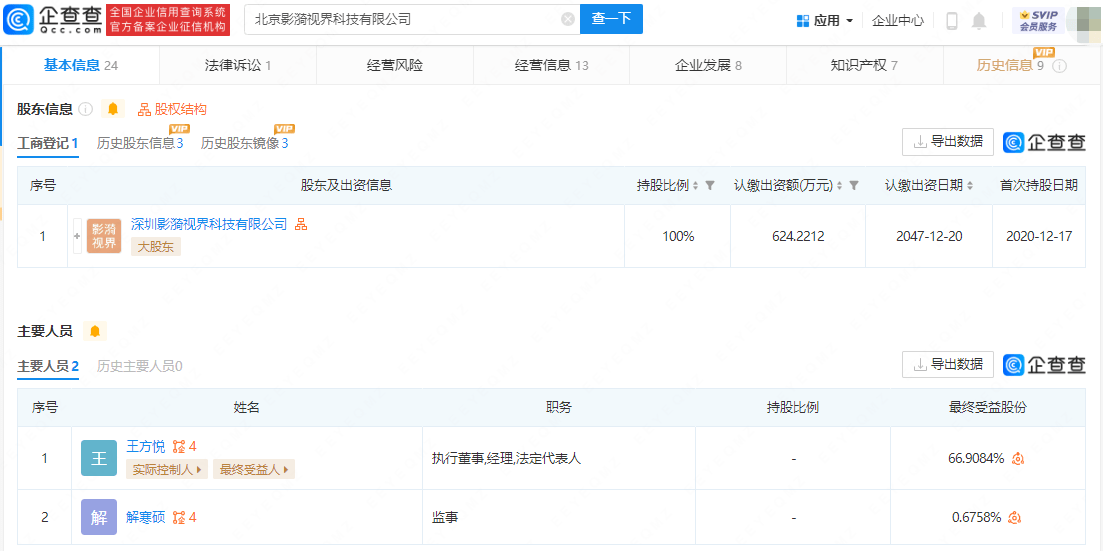Click the bell alert icon beside 主要人员
The image size is (1103, 551).
94,331
